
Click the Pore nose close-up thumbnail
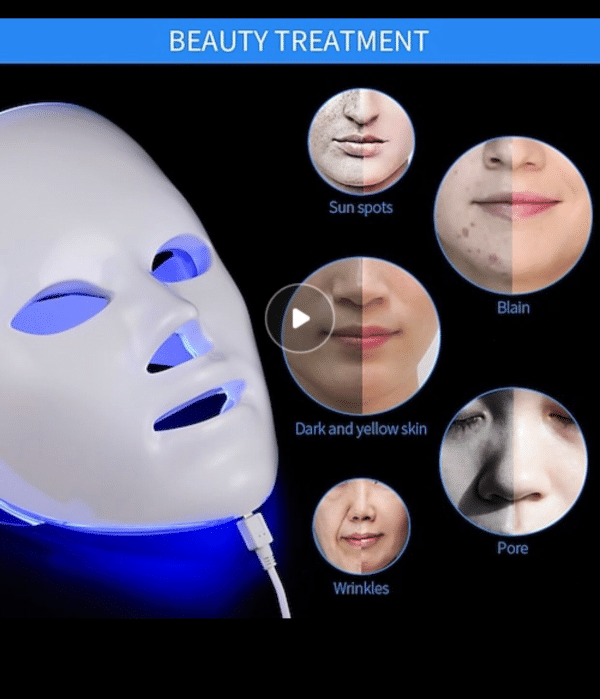(x=513, y=462)
